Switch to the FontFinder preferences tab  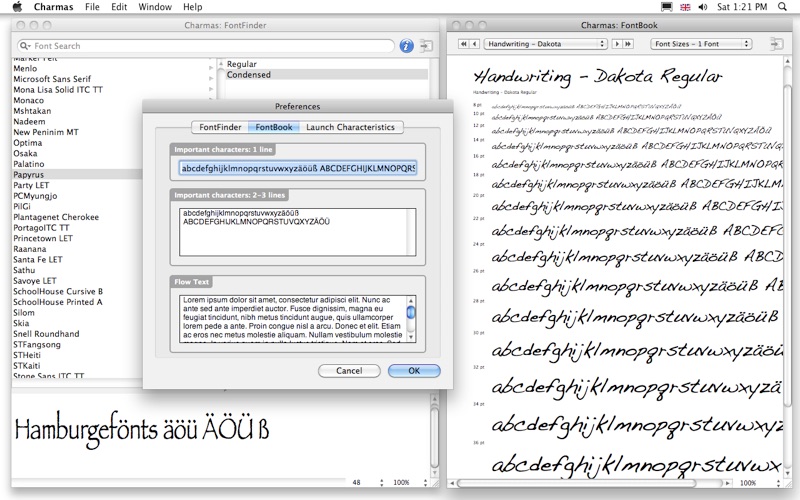[x=220, y=127]
